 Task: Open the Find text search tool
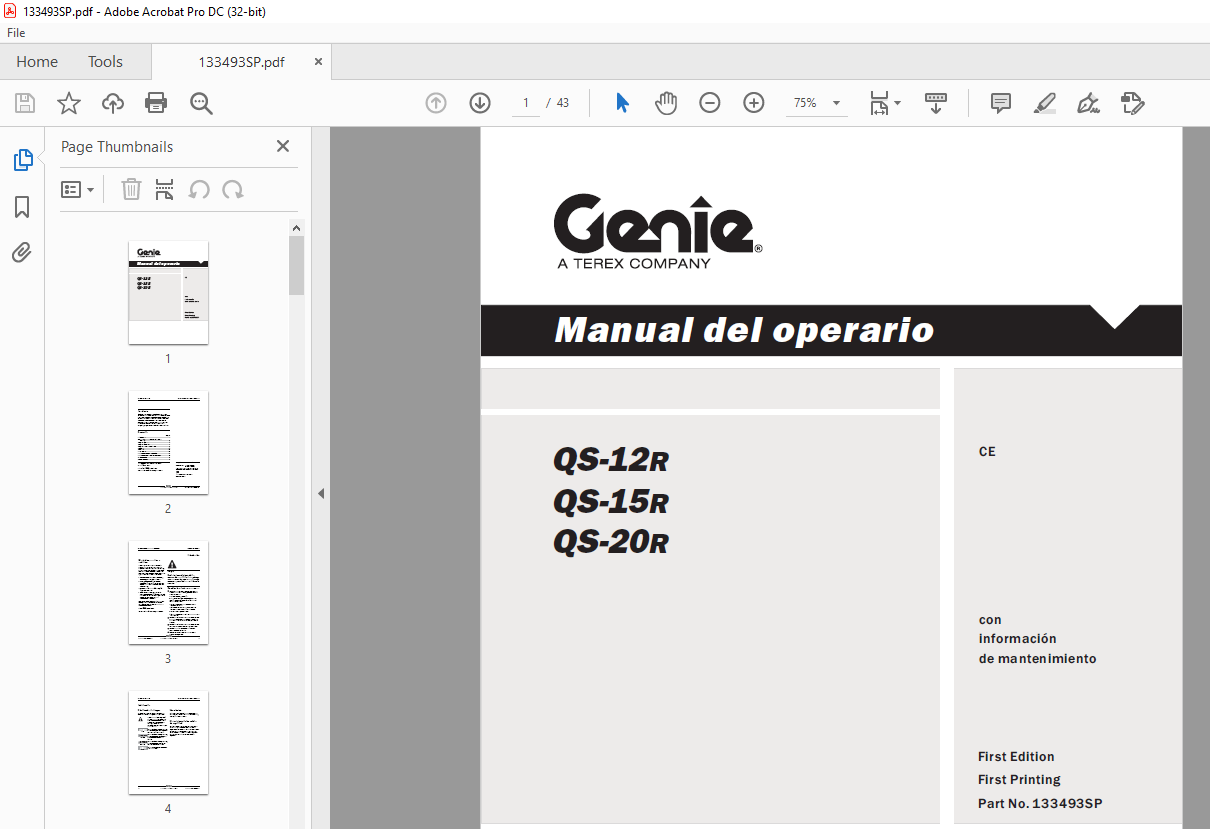(201, 103)
